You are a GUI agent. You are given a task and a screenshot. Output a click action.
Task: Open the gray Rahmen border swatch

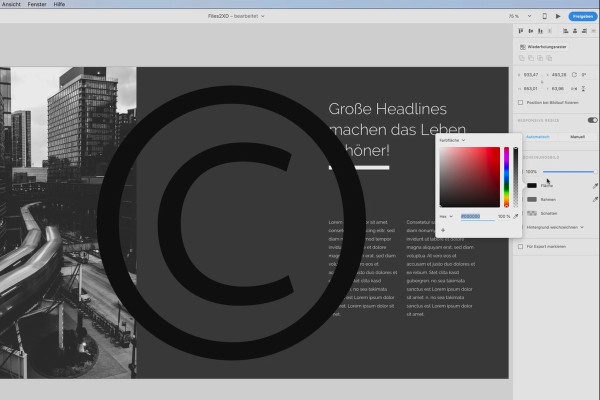532,199
